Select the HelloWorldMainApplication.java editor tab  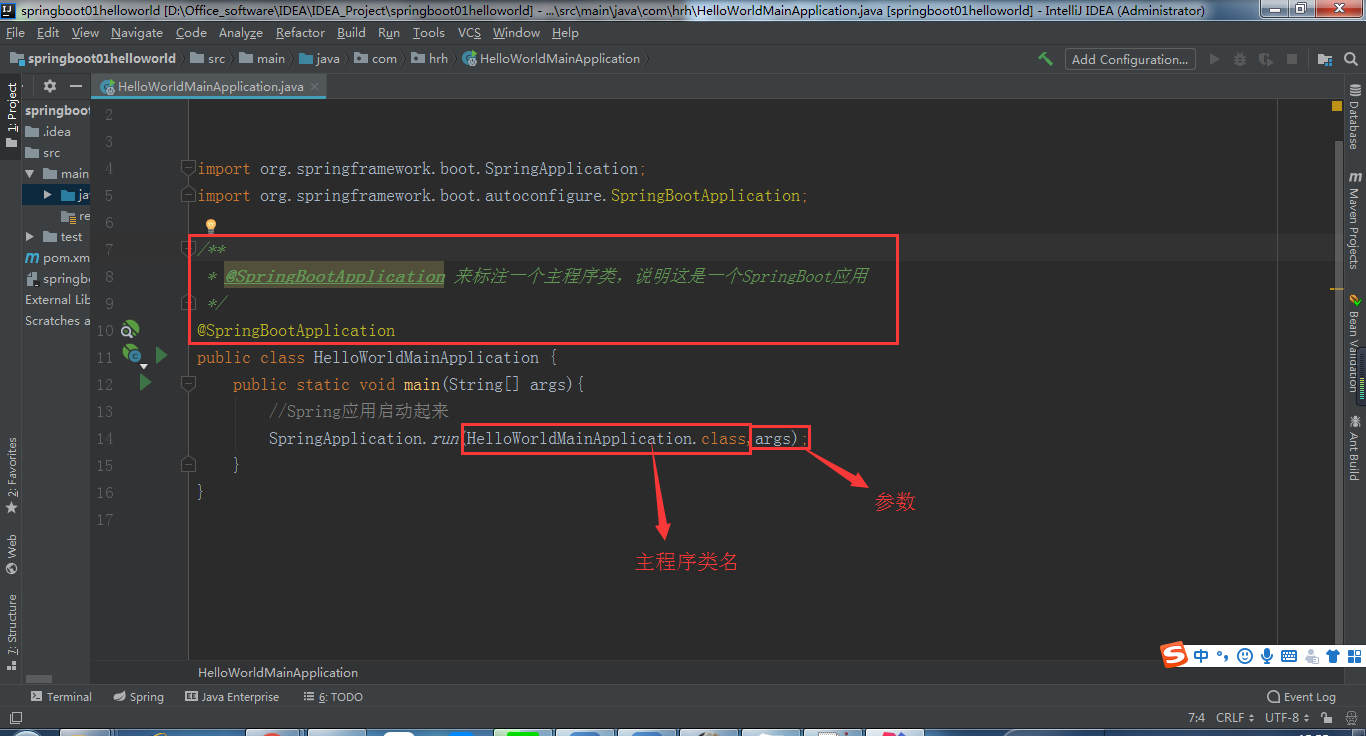[x=210, y=86]
